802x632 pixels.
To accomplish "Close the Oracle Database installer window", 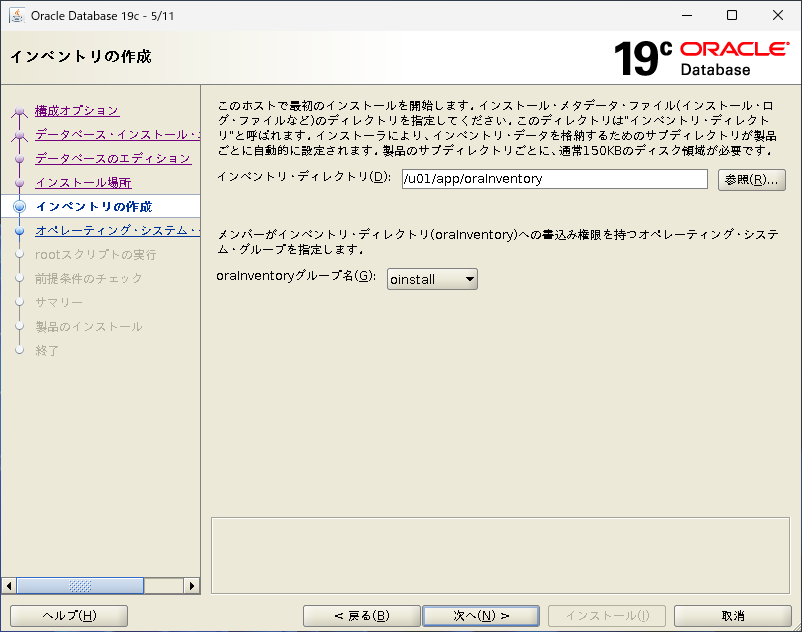I will 777,15.
